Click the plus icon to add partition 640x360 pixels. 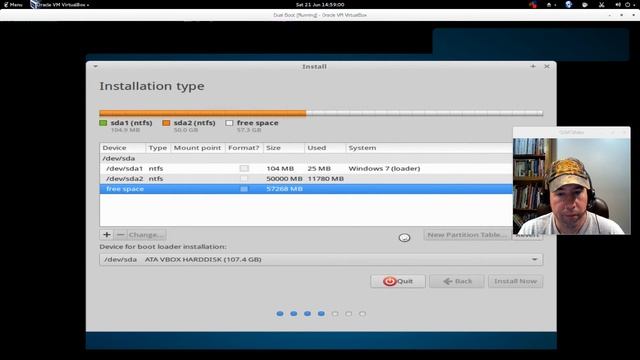107,235
